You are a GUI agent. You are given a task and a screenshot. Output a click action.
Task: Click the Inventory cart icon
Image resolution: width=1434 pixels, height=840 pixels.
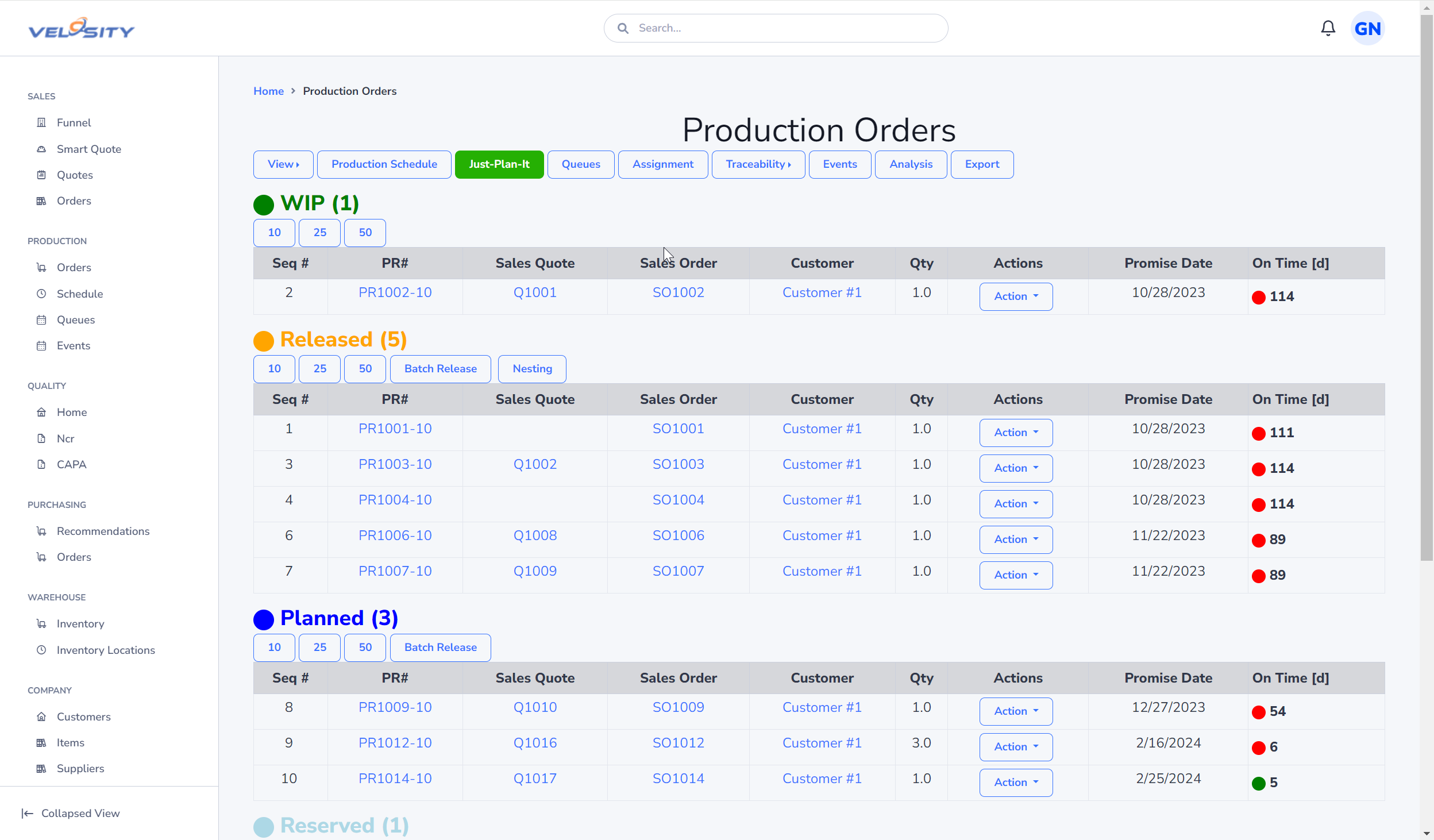pyautogui.click(x=41, y=623)
